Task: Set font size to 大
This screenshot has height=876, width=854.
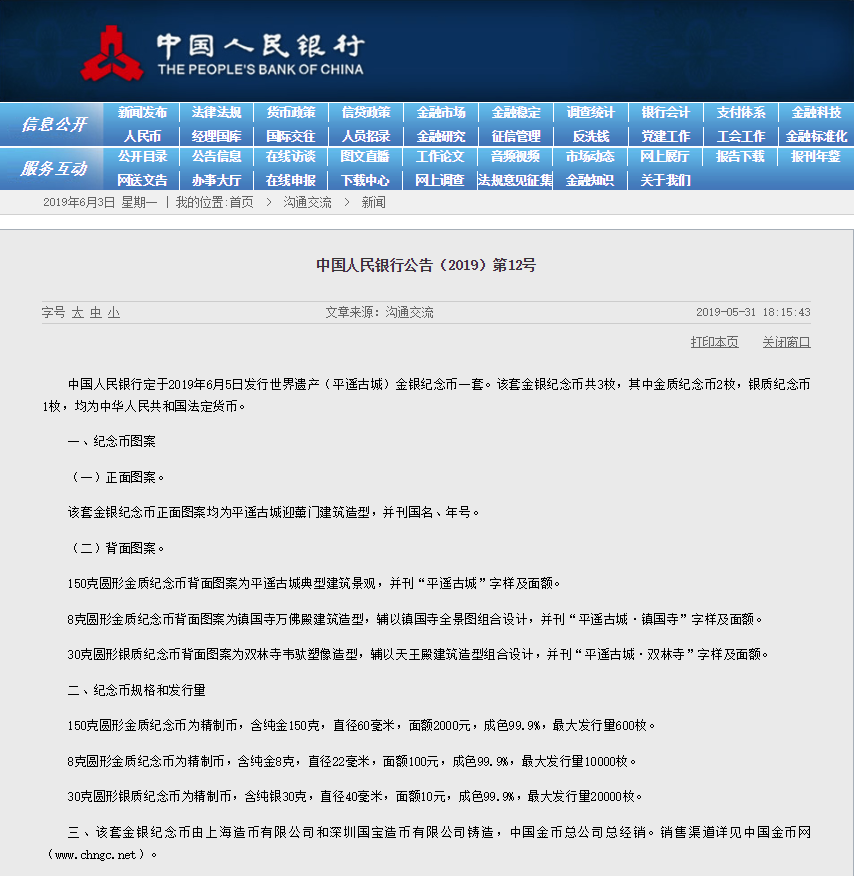Action: point(78,312)
